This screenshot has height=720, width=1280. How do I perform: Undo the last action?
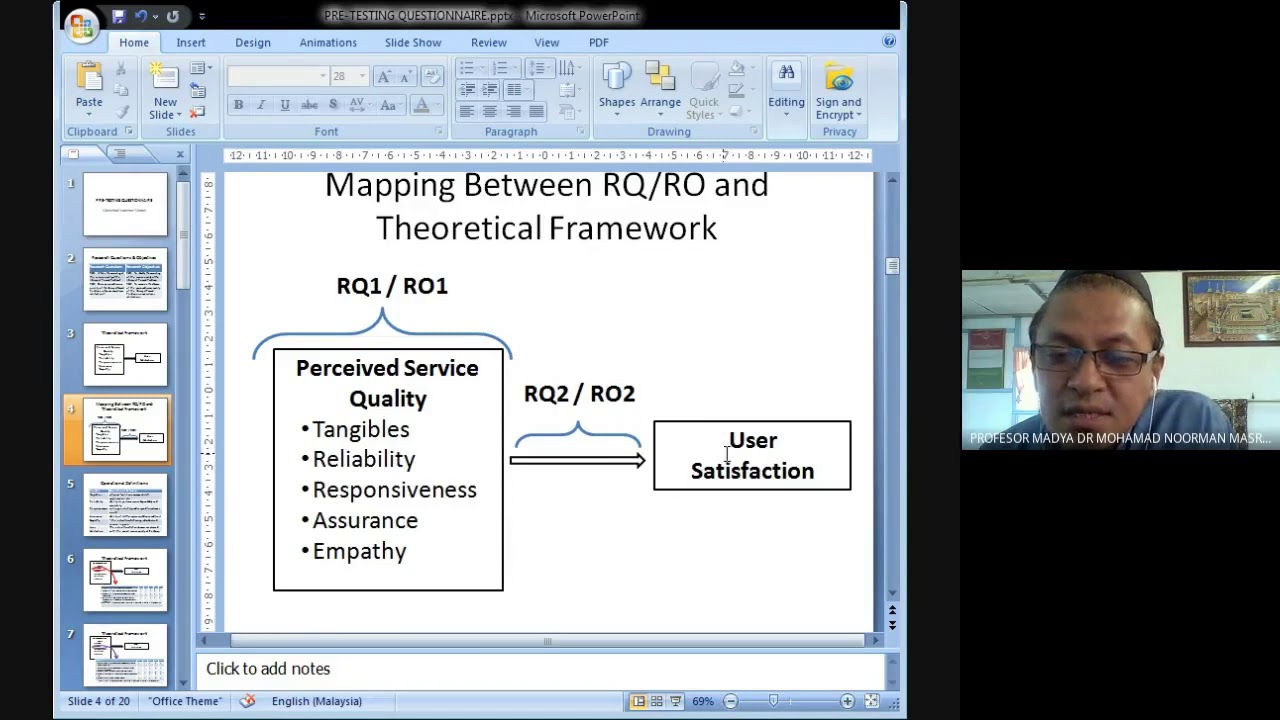(x=141, y=16)
